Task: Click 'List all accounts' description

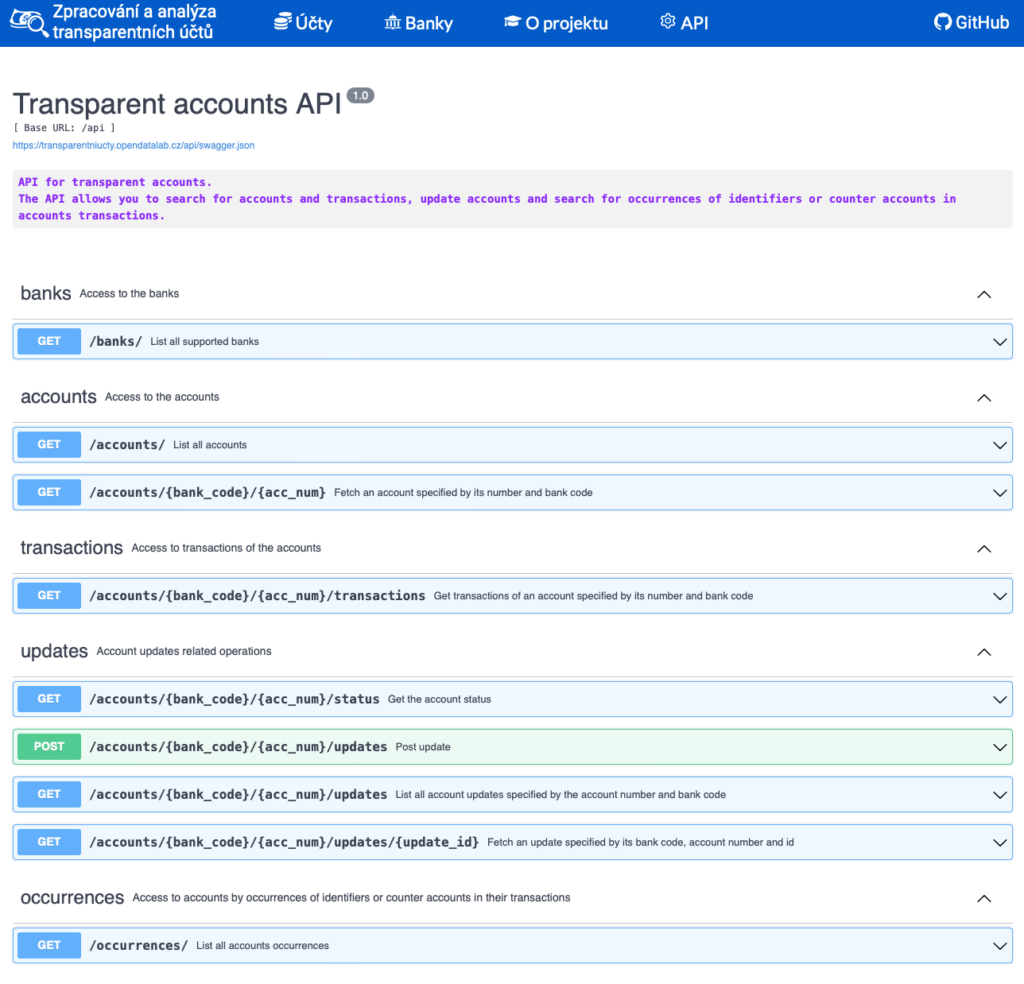Action: pos(210,445)
